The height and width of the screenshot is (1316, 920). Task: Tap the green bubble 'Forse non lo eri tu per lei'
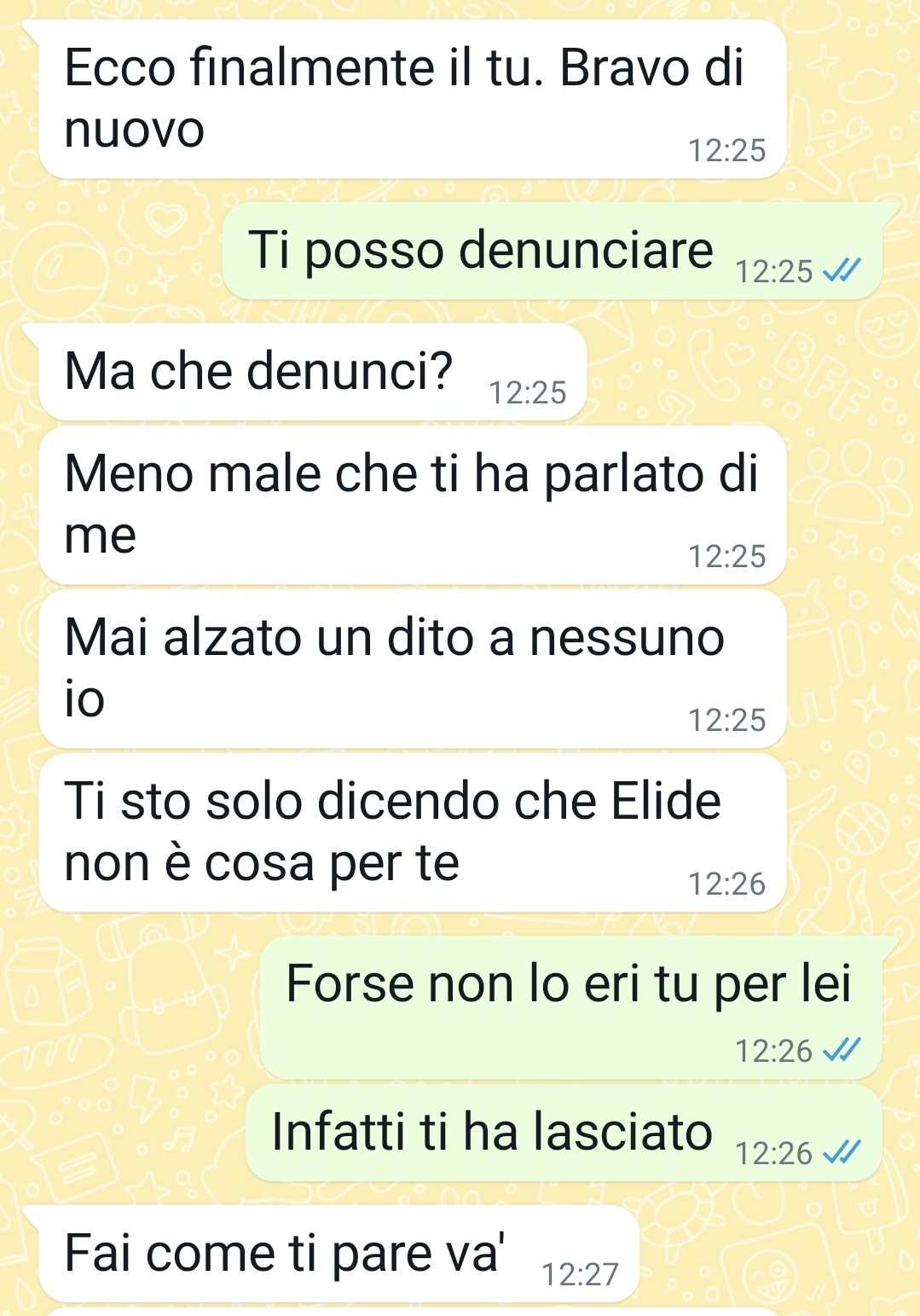(570, 1007)
